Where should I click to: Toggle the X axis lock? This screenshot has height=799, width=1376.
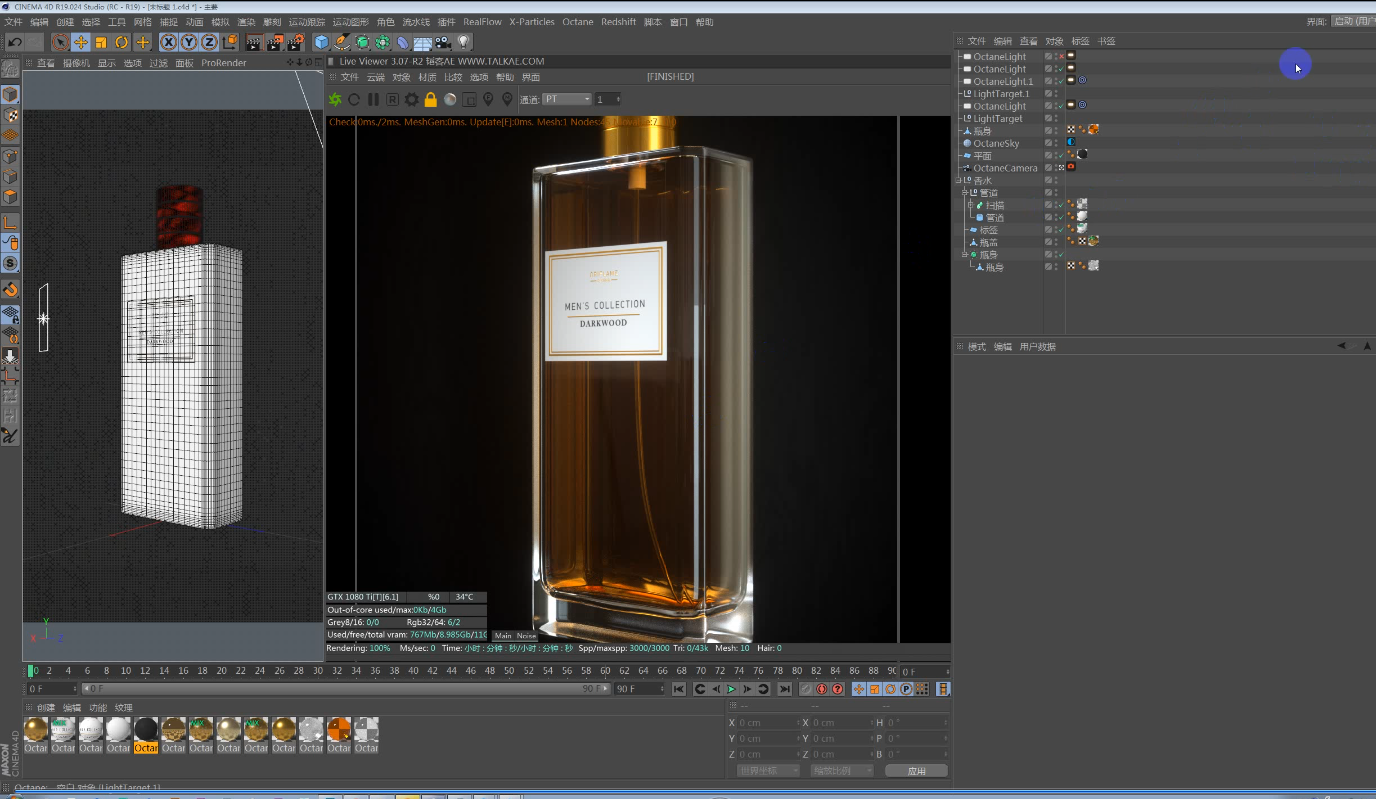click(168, 42)
